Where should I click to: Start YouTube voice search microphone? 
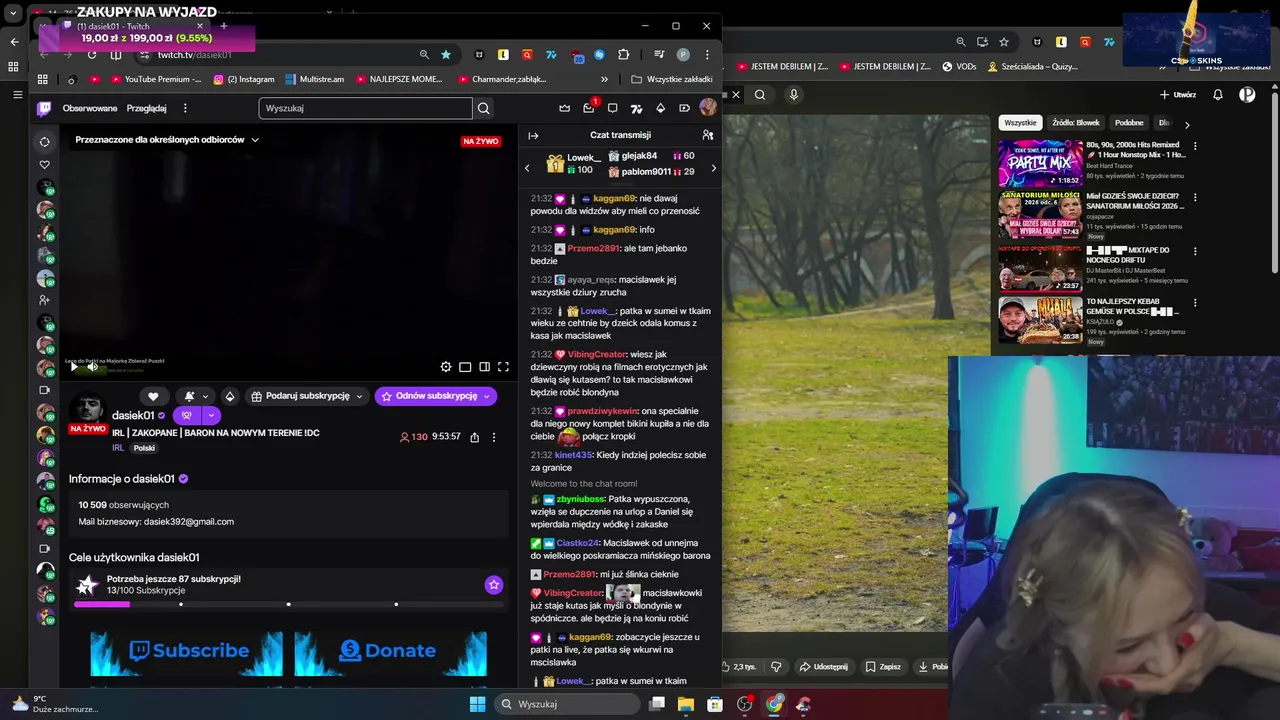[x=794, y=95]
